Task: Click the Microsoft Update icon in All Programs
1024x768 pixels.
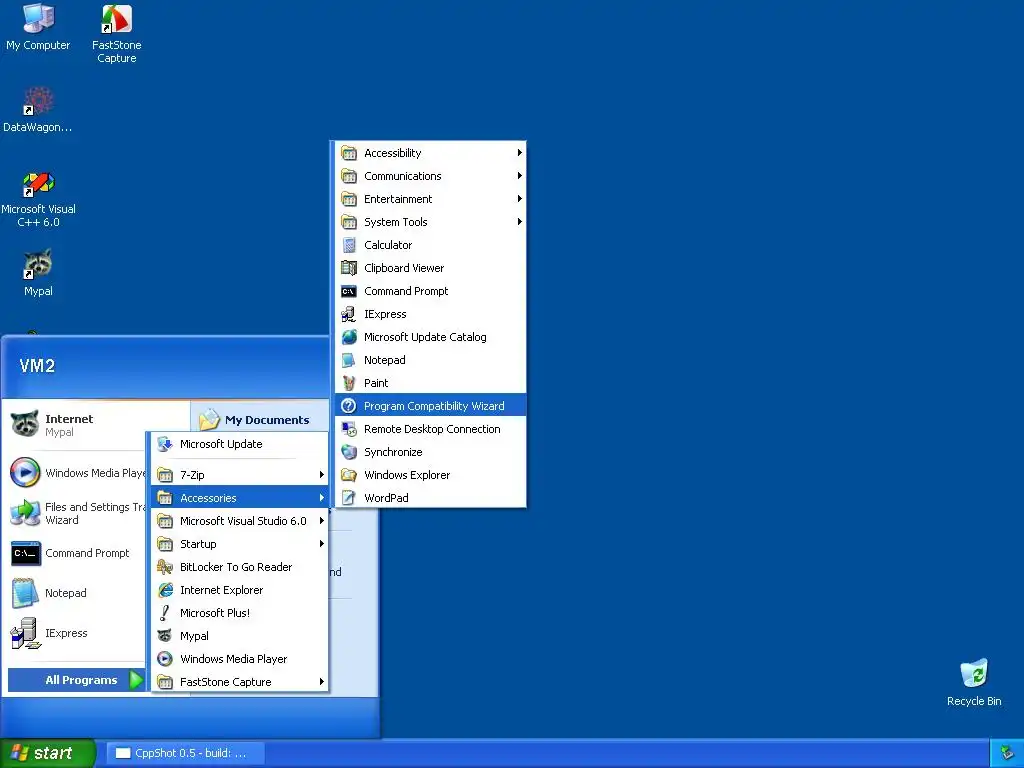Action: point(165,444)
